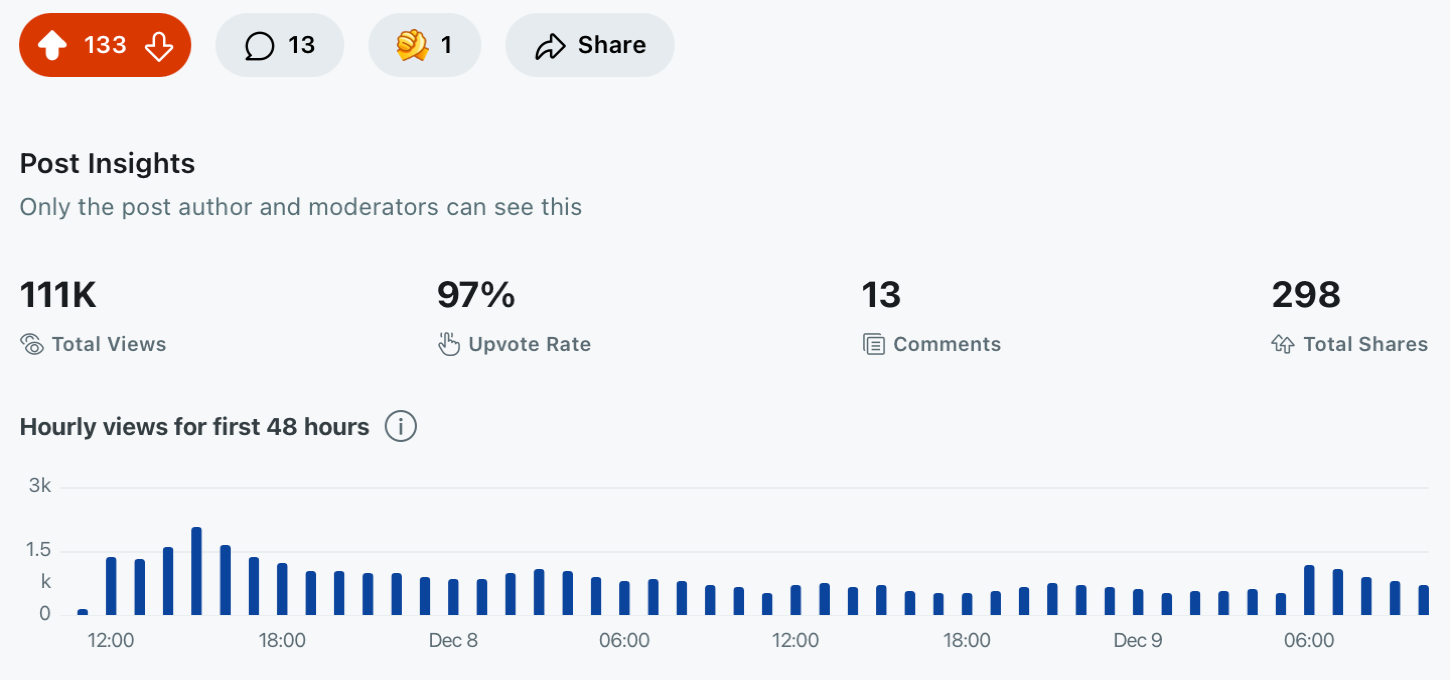Click the Upvote Rate hand icon
This screenshot has width=1450, height=680.
(x=449, y=345)
